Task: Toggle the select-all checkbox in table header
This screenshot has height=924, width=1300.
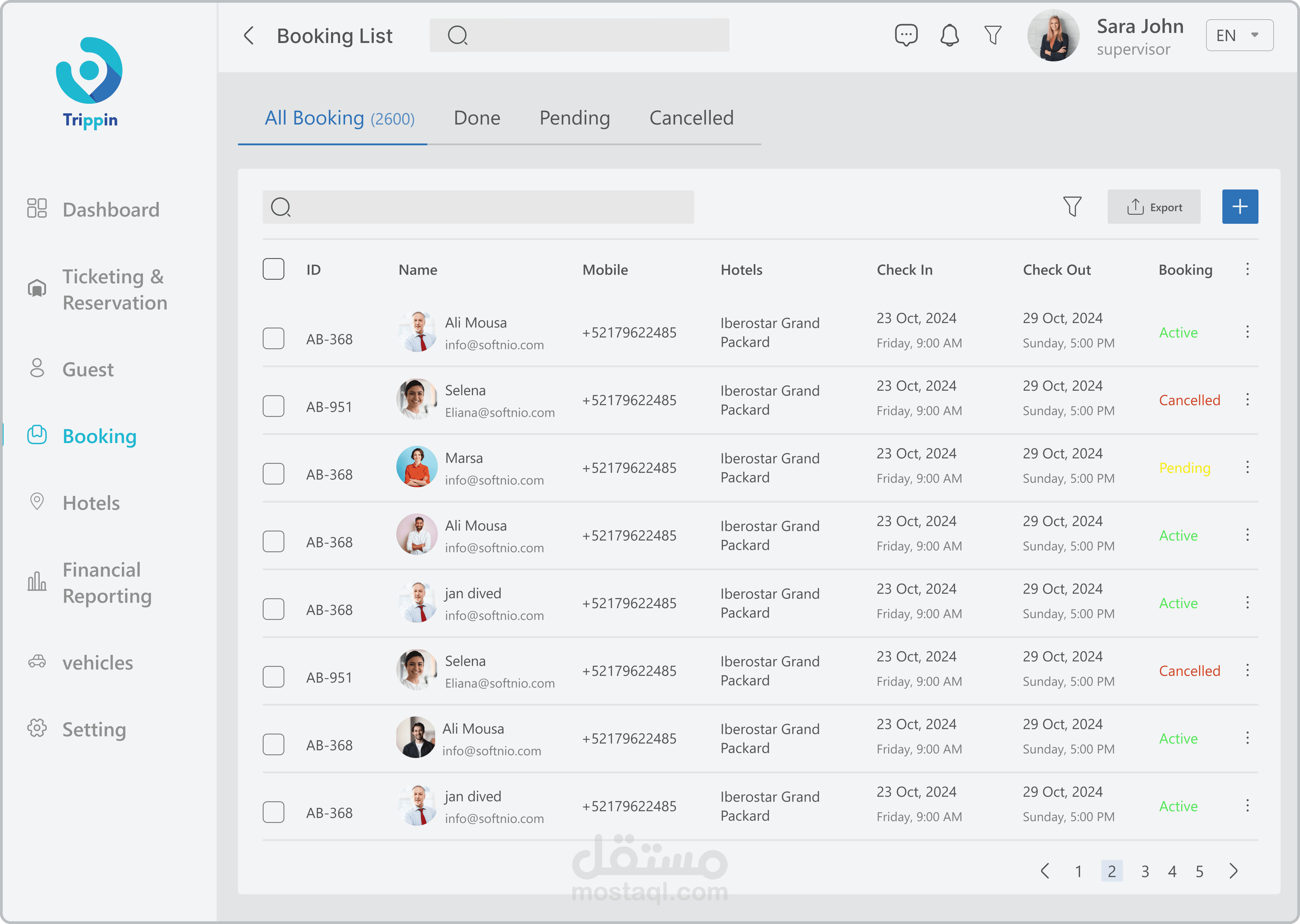Action: tap(273, 269)
